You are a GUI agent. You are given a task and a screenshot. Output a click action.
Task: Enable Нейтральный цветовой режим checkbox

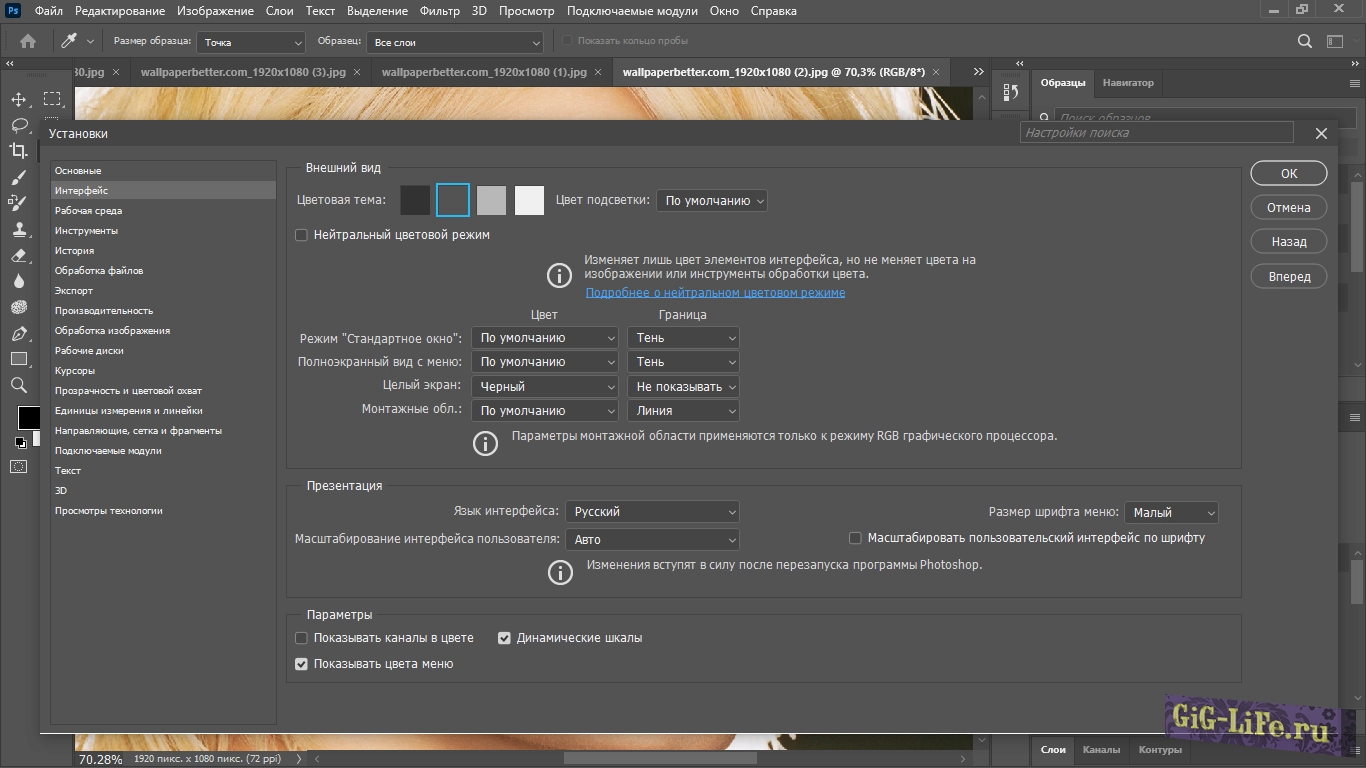click(301, 235)
